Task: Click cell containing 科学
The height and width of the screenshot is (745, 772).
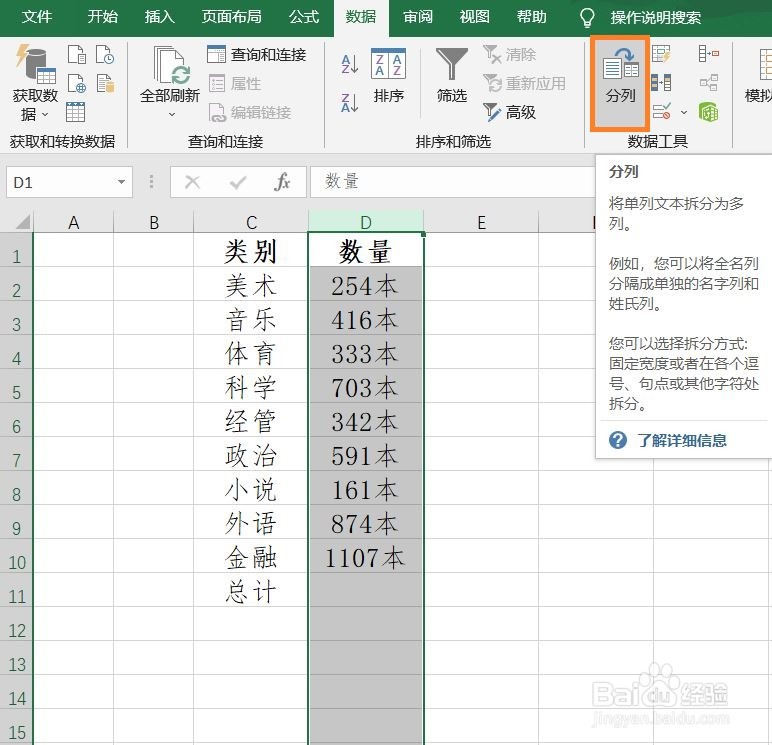Action: (251, 387)
